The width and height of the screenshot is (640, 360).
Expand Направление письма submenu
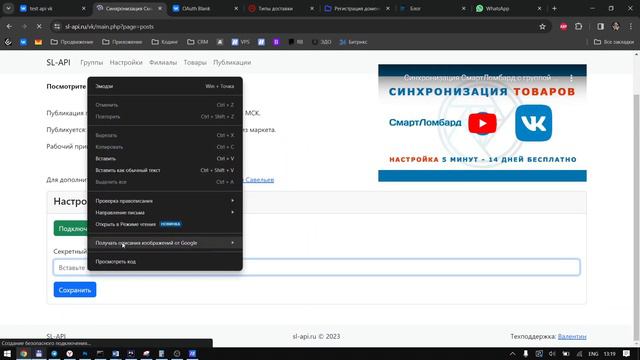(165, 212)
